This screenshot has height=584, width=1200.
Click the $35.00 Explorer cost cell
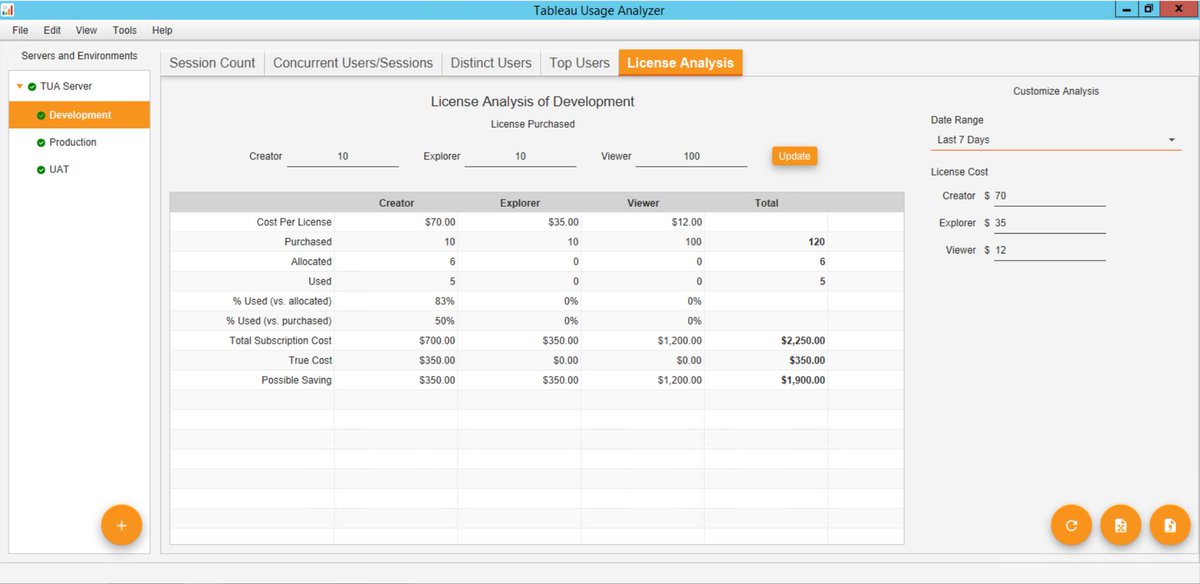pyautogui.click(x=520, y=222)
